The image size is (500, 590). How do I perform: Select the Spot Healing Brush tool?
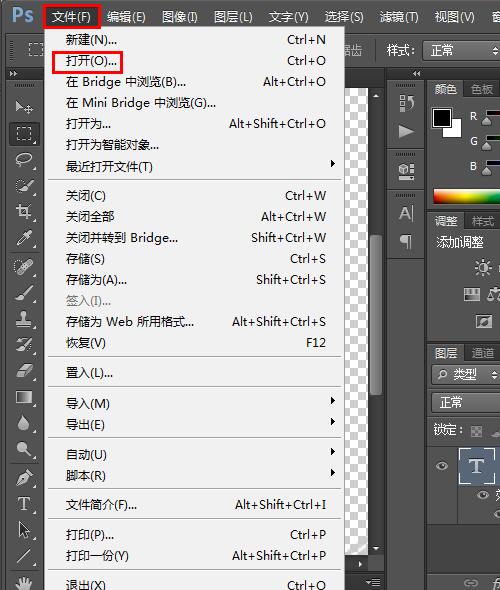point(24,267)
